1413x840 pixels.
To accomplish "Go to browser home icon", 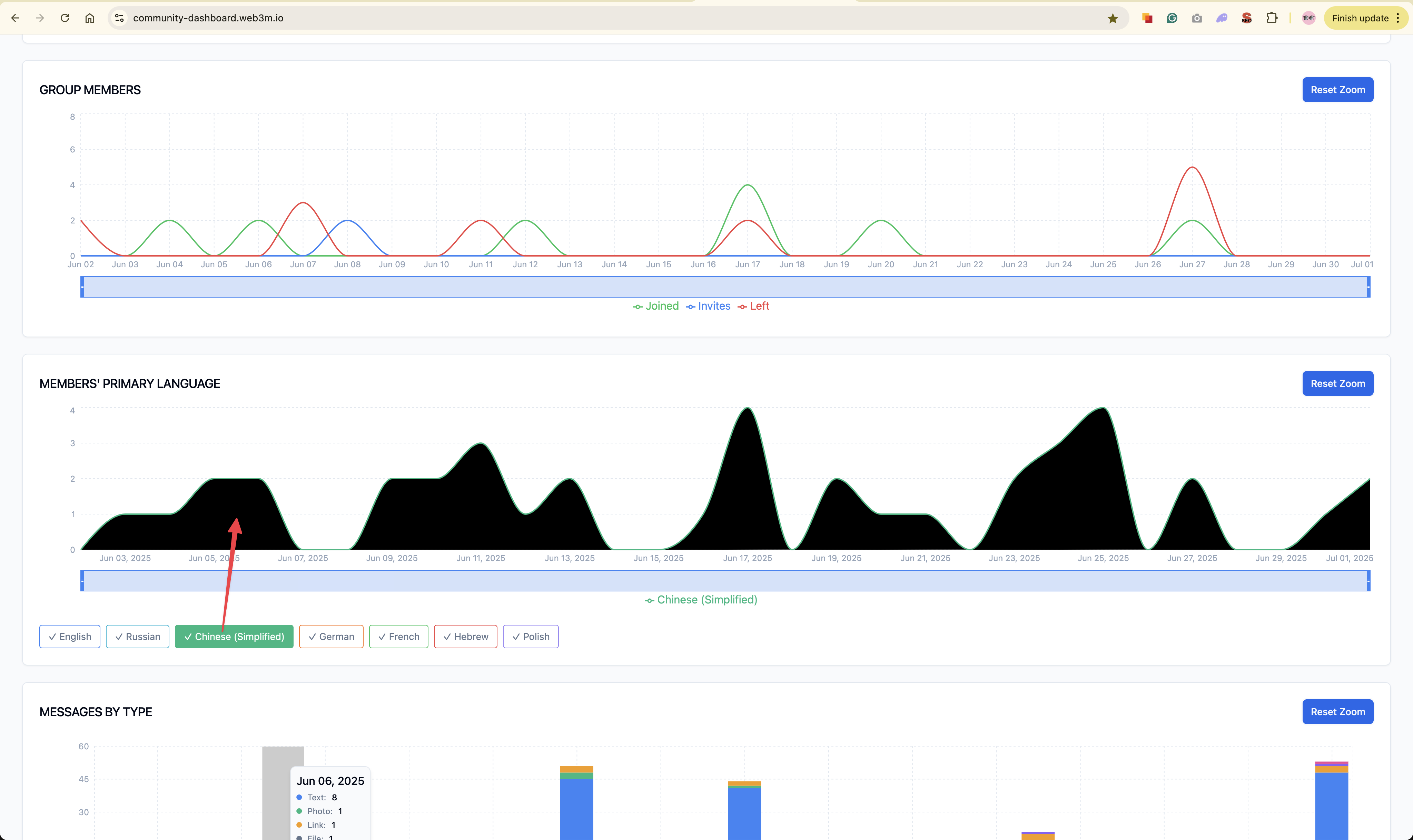I will point(89,18).
